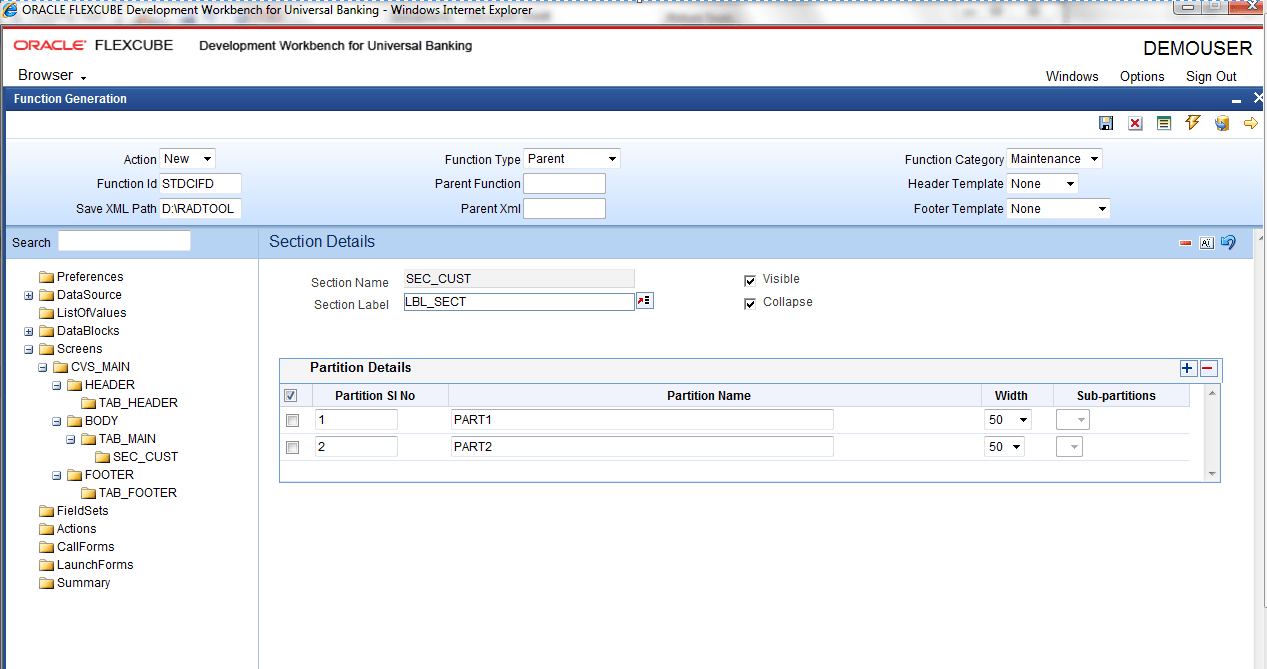The height and width of the screenshot is (669, 1267).
Task: Expand the DataSource tree node
Action: 29,296
